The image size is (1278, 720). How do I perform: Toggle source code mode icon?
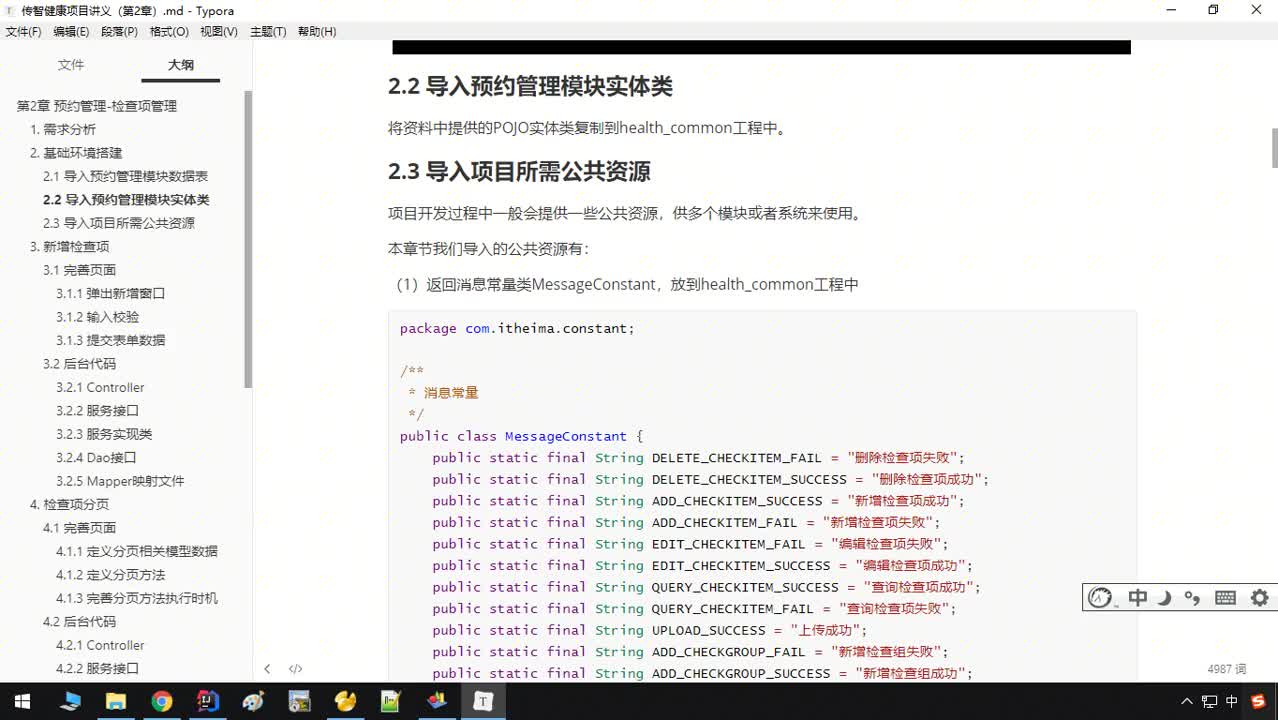296,669
